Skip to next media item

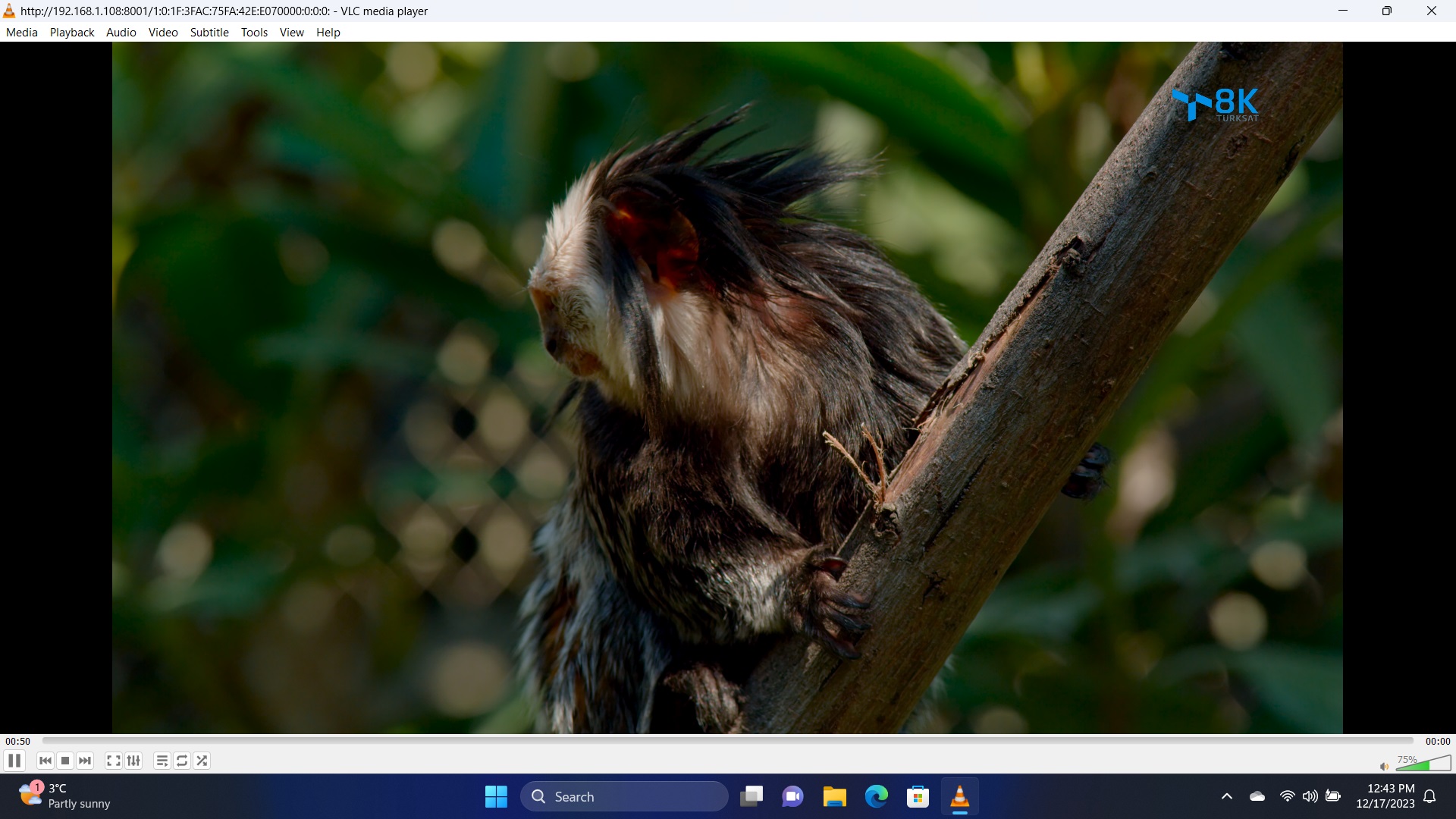tap(85, 761)
